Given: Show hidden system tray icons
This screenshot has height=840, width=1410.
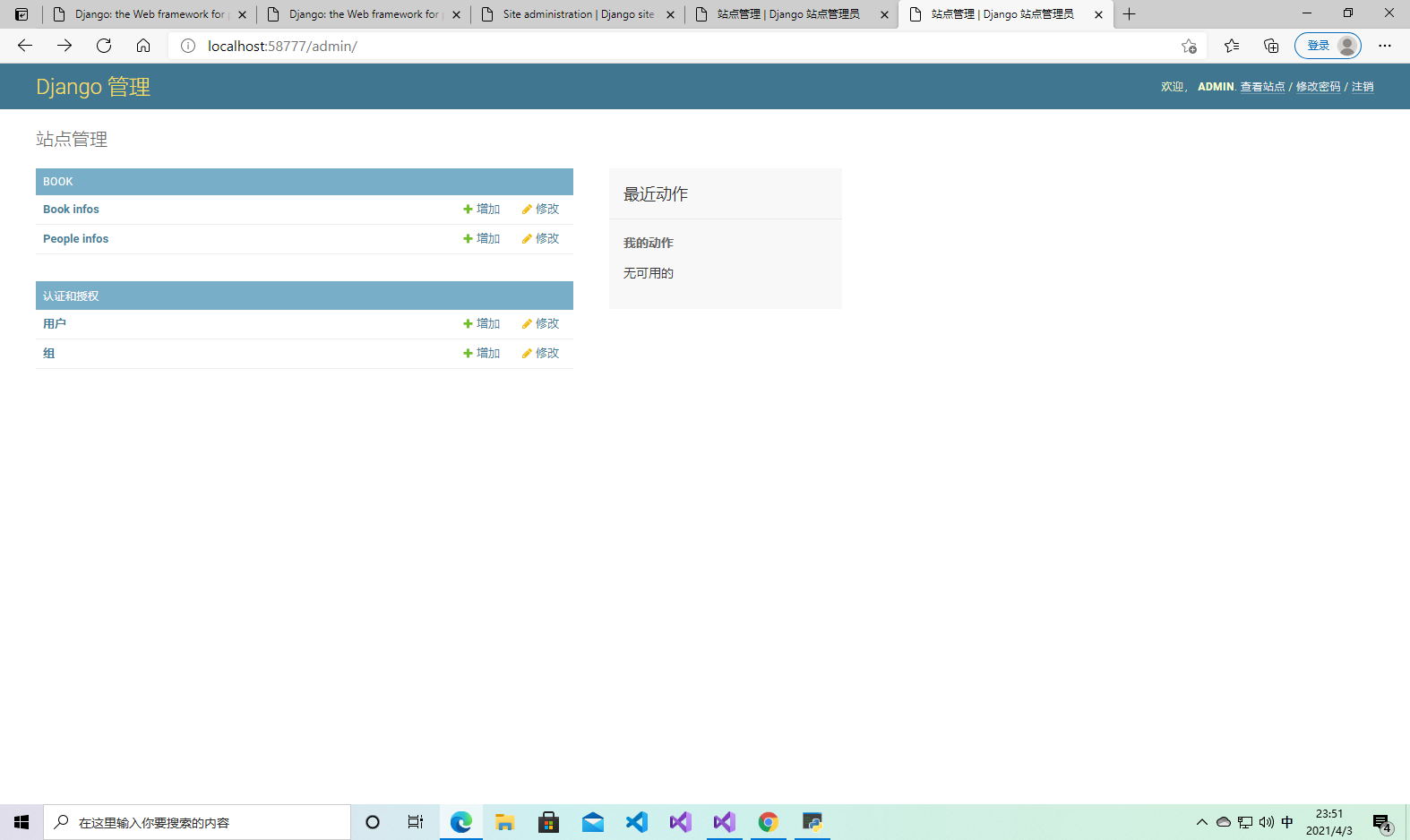Looking at the screenshot, I should (1202, 822).
